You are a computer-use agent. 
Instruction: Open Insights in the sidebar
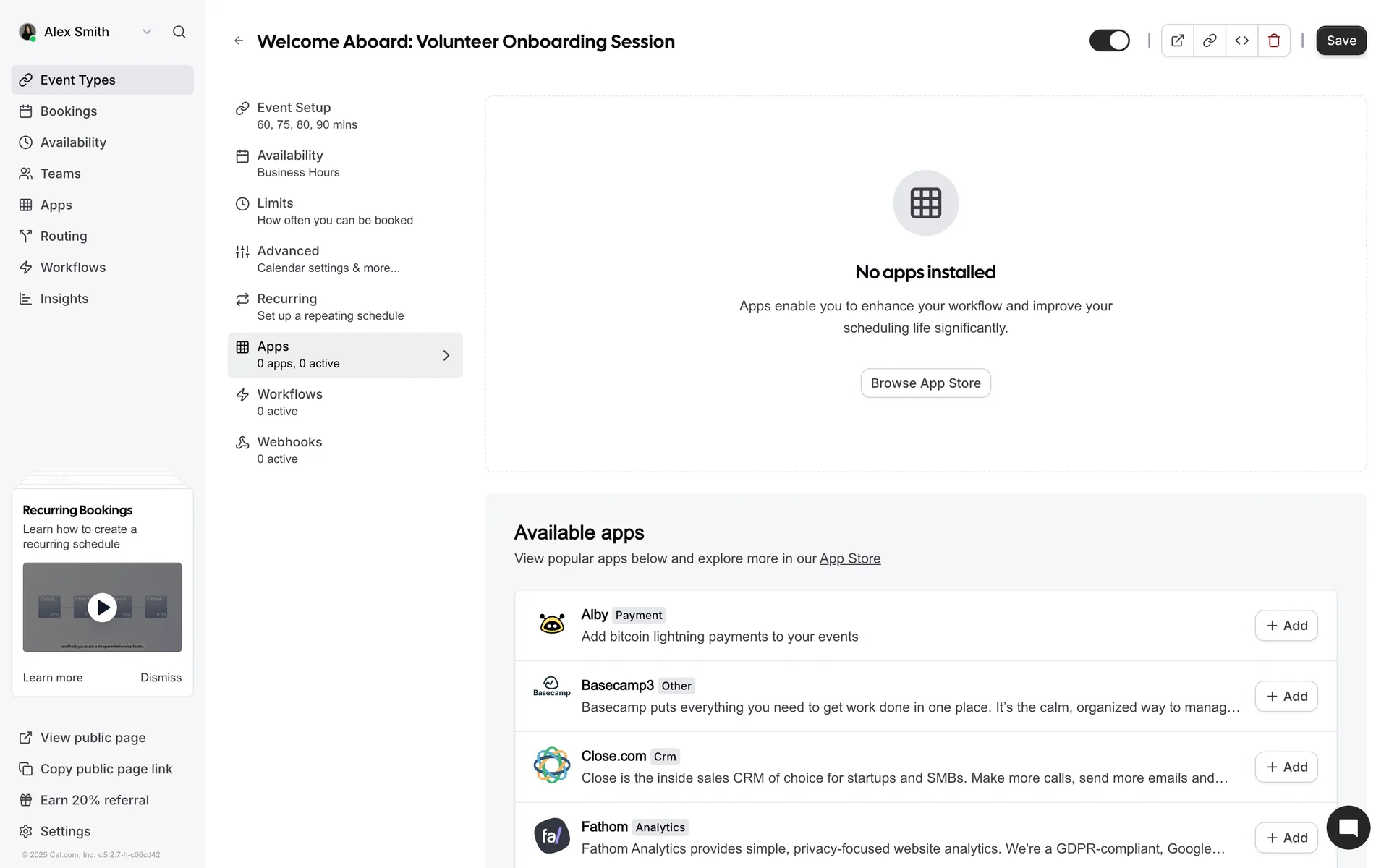(x=64, y=299)
